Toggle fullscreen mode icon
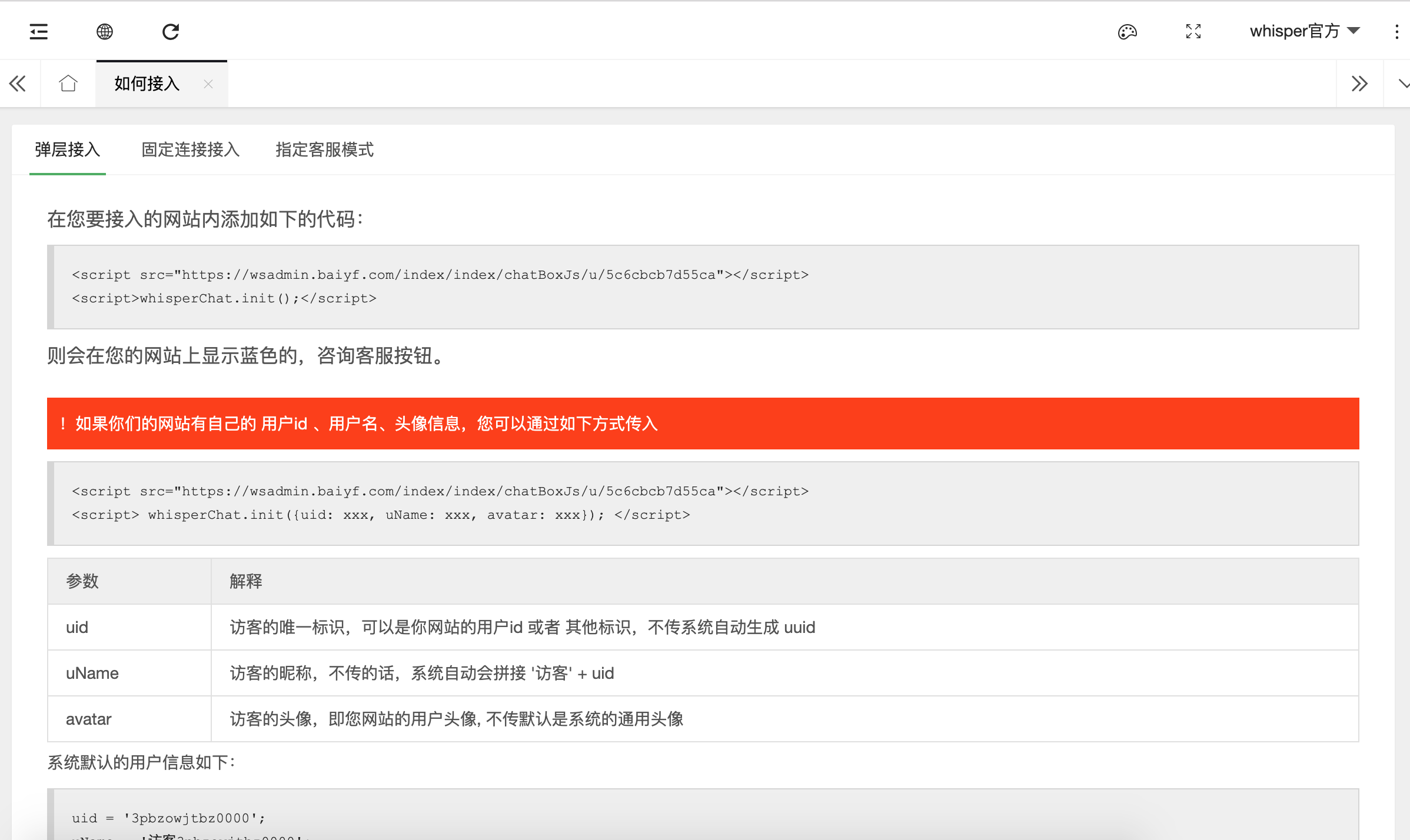This screenshot has width=1410, height=840. tap(1193, 31)
